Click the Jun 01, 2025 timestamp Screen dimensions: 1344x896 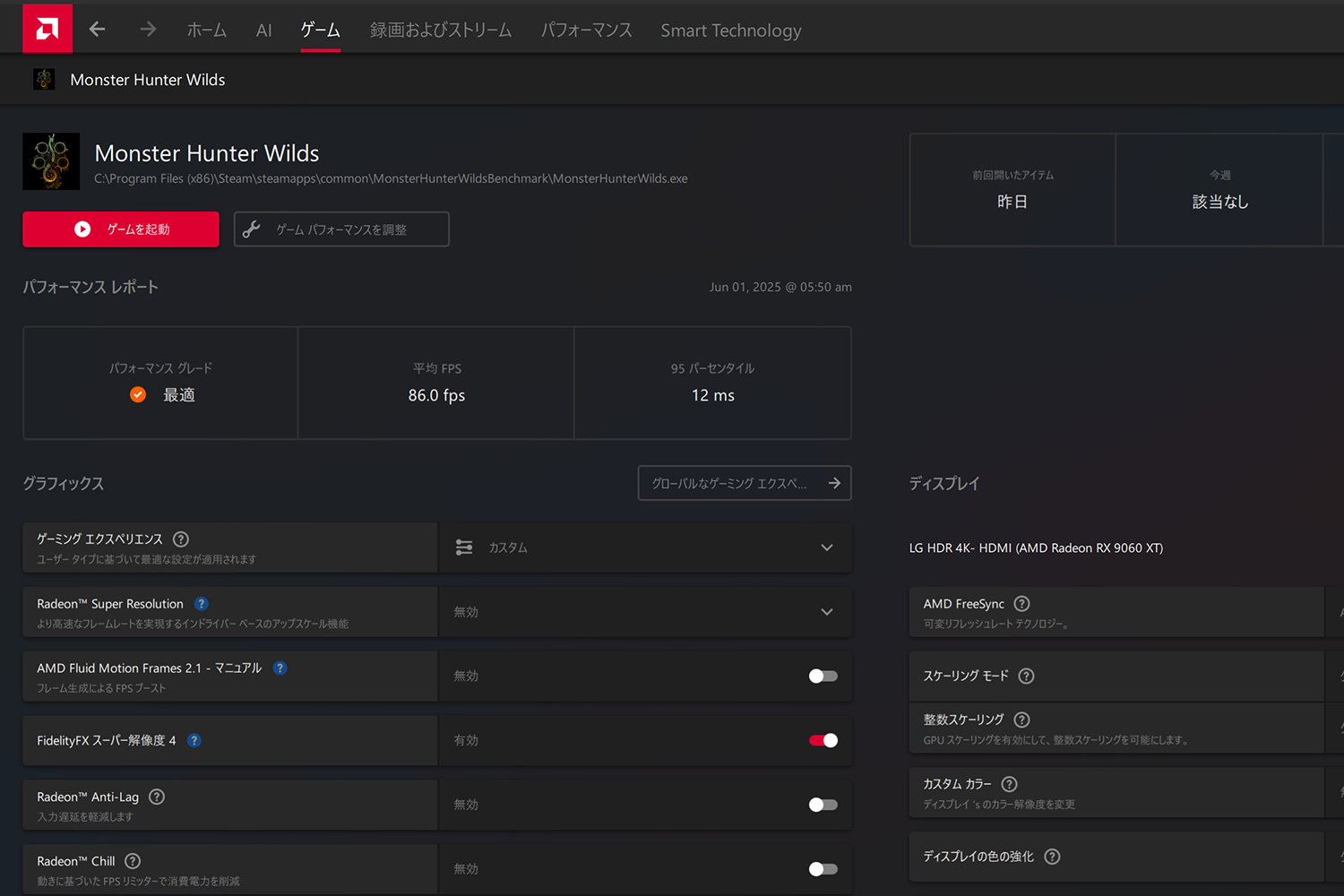(x=780, y=287)
